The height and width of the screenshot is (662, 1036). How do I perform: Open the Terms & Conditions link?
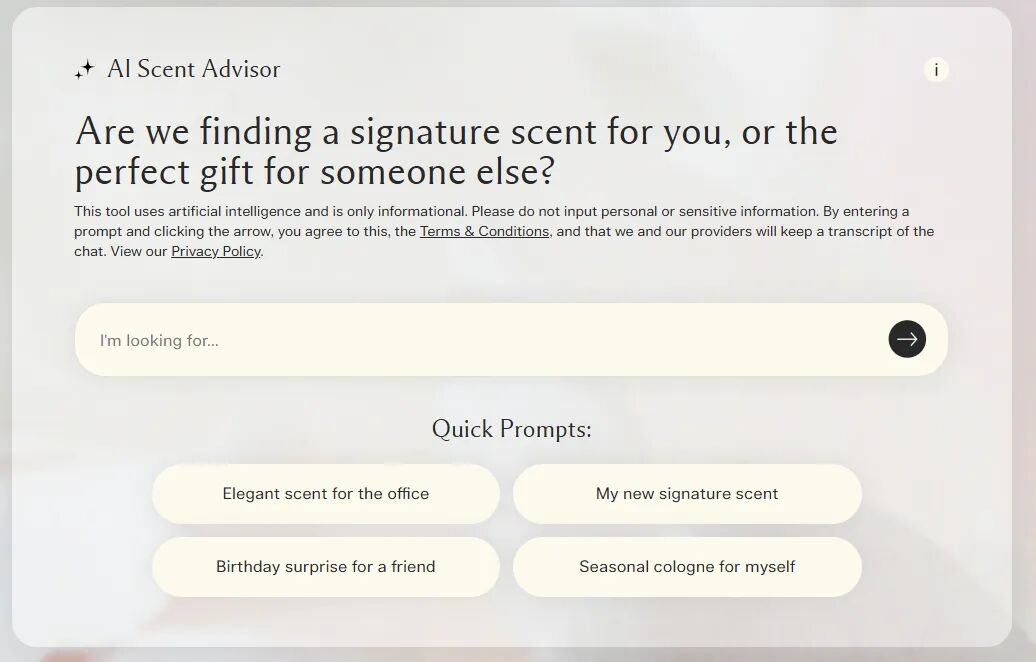point(484,231)
